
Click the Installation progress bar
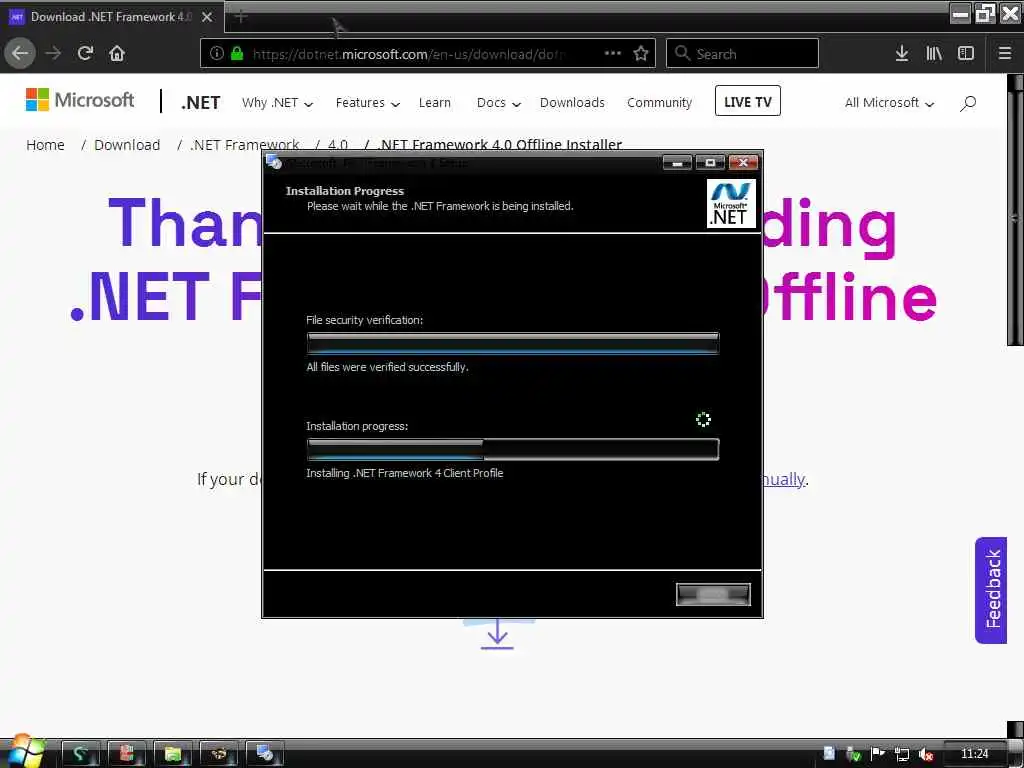click(x=513, y=449)
